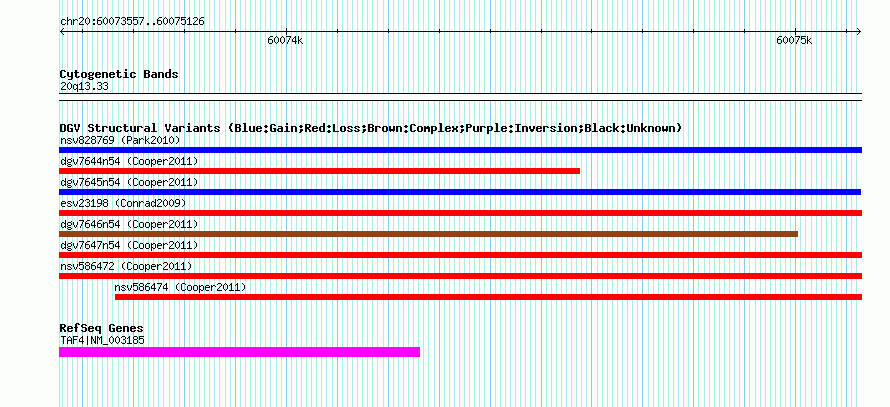
Task: Click the dgv7647n54 red loss bar
Action: (x=460, y=255)
